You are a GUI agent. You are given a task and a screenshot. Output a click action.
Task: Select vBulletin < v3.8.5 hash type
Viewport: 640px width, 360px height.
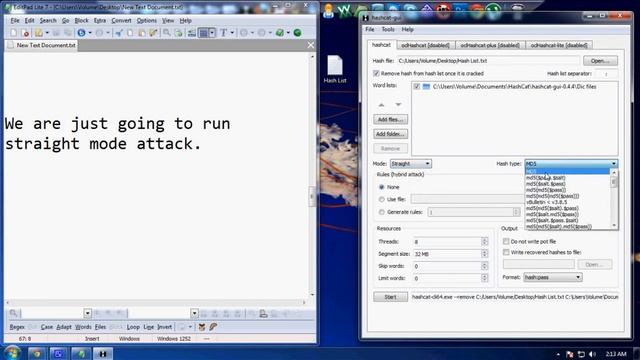[x=547, y=202]
